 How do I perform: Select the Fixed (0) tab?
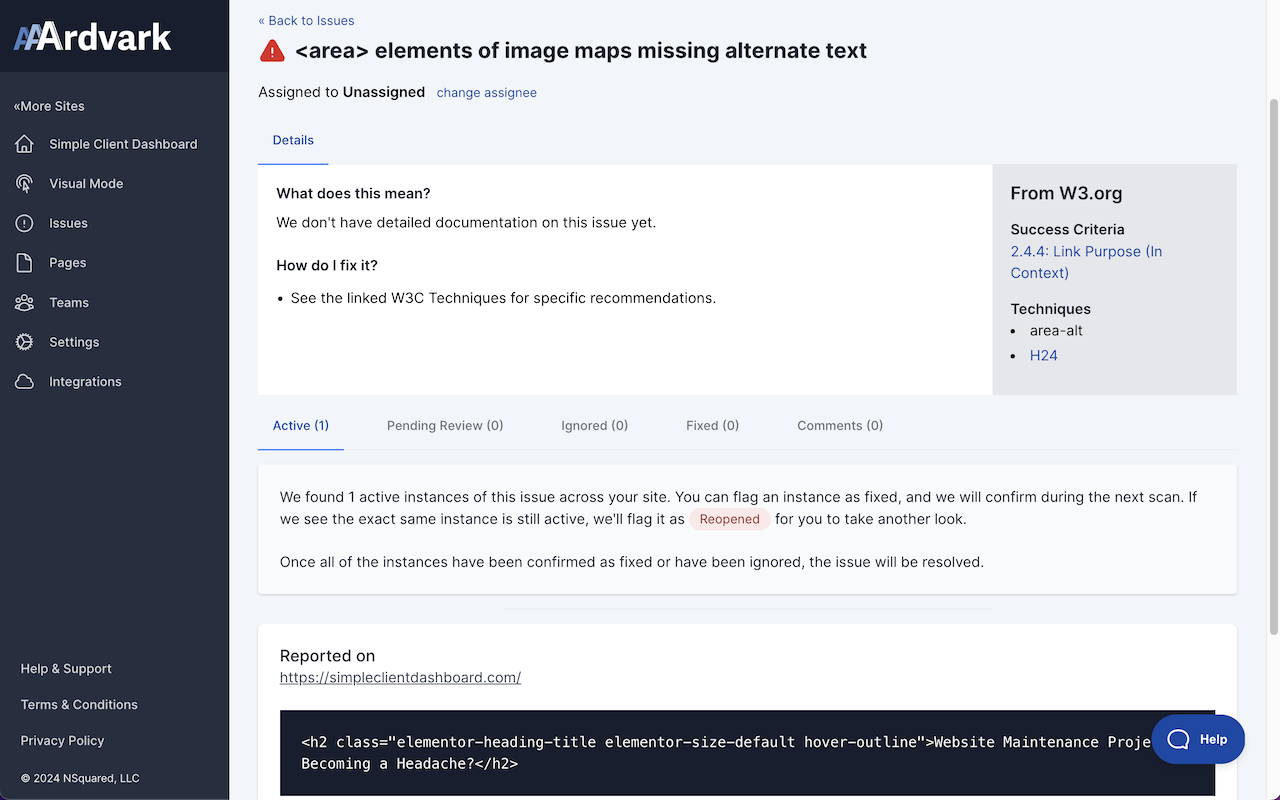(712, 425)
